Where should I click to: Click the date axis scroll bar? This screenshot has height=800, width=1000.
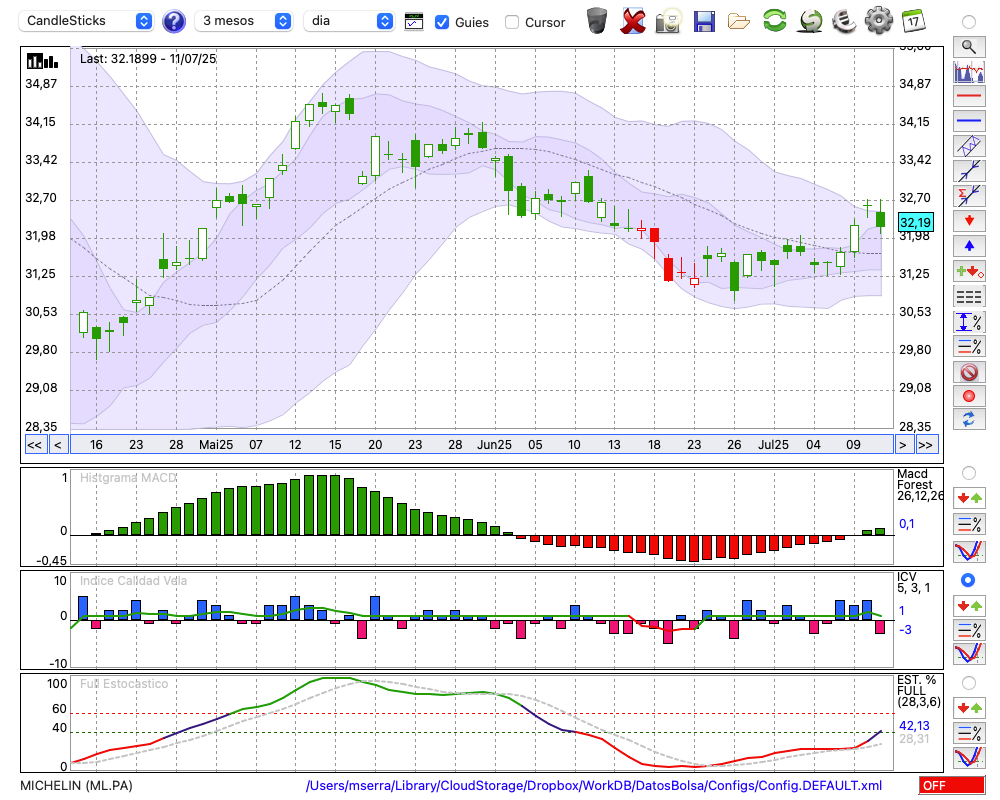pos(482,445)
